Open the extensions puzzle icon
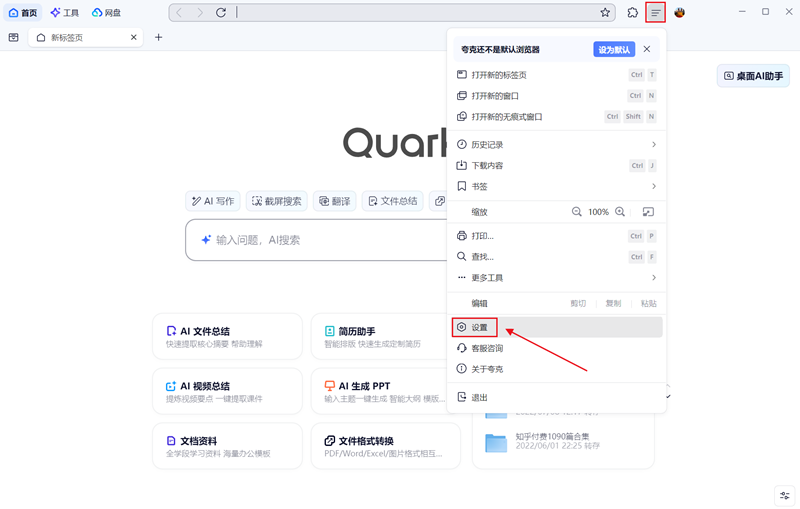Viewport: 800px width, 509px height. [633, 13]
